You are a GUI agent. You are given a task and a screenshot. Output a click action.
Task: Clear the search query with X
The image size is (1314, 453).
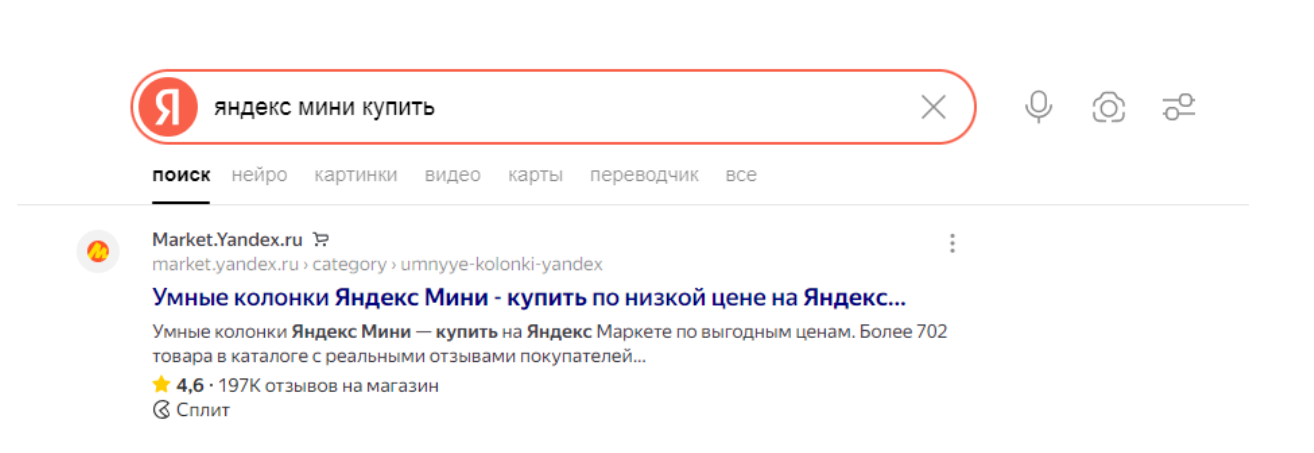[x=933, y=107]
